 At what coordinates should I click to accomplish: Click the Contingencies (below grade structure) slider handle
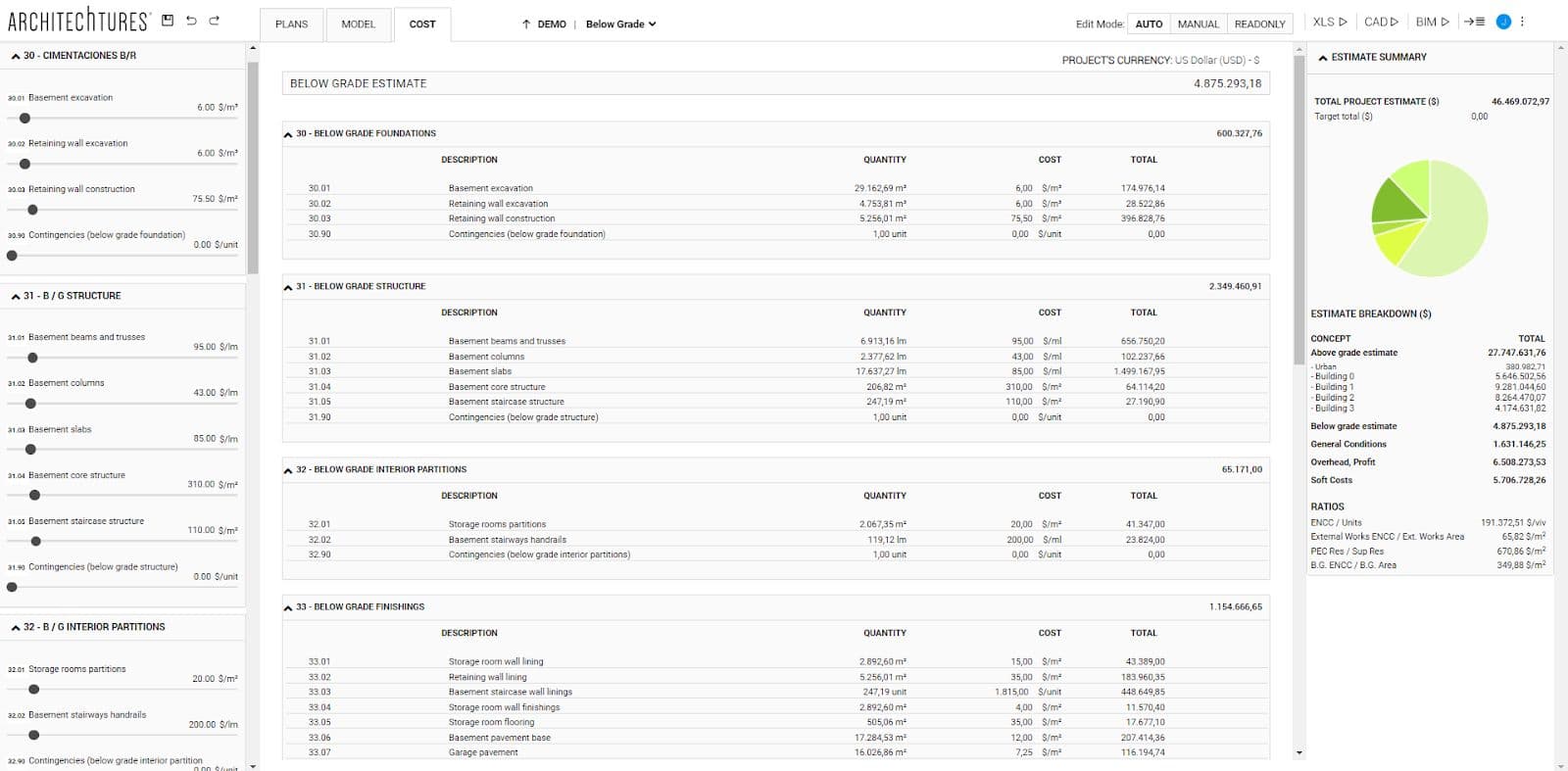point(12,588)
